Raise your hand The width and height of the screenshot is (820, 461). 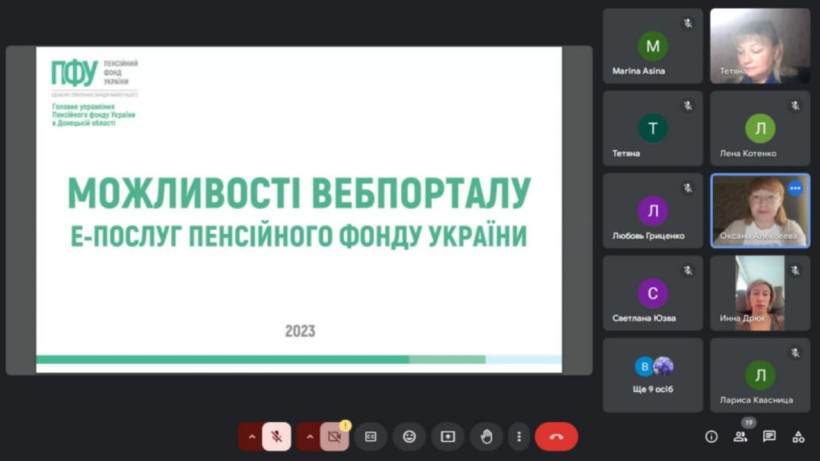pos(486,436)
